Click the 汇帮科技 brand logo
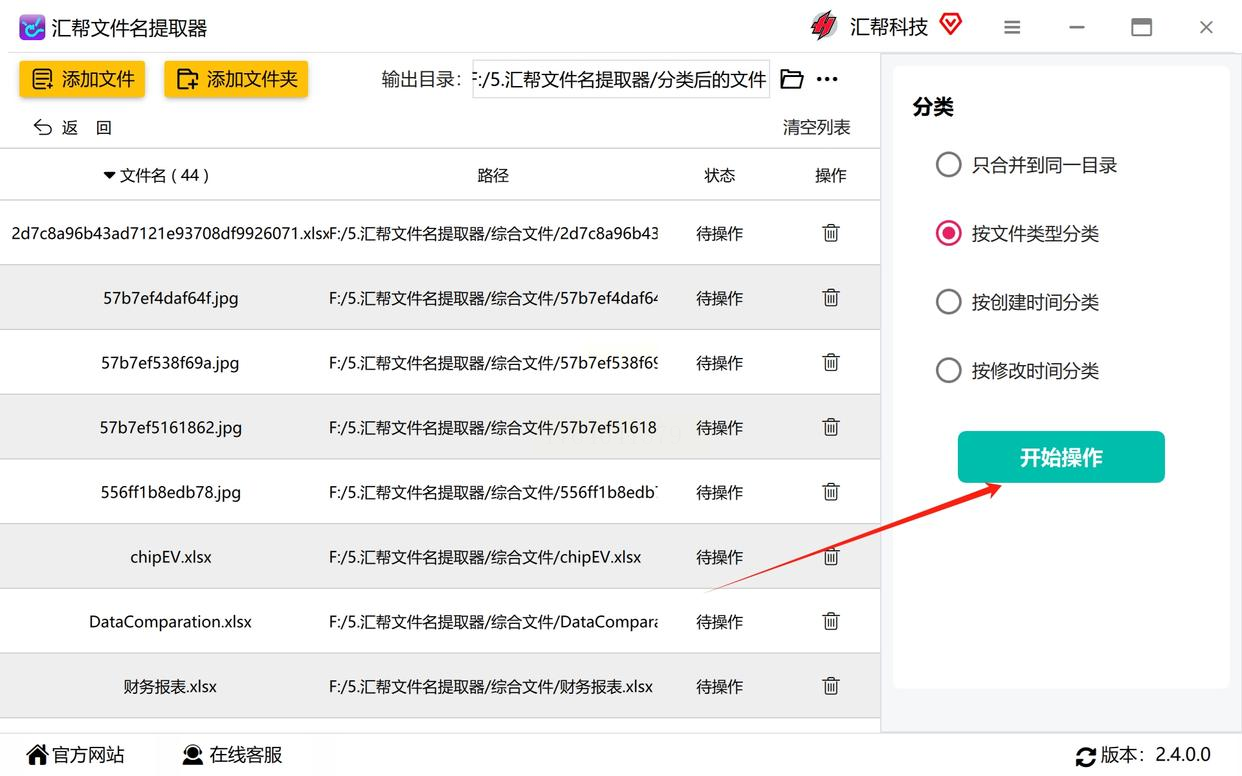The image size is (1242, 776). point(824,26)
